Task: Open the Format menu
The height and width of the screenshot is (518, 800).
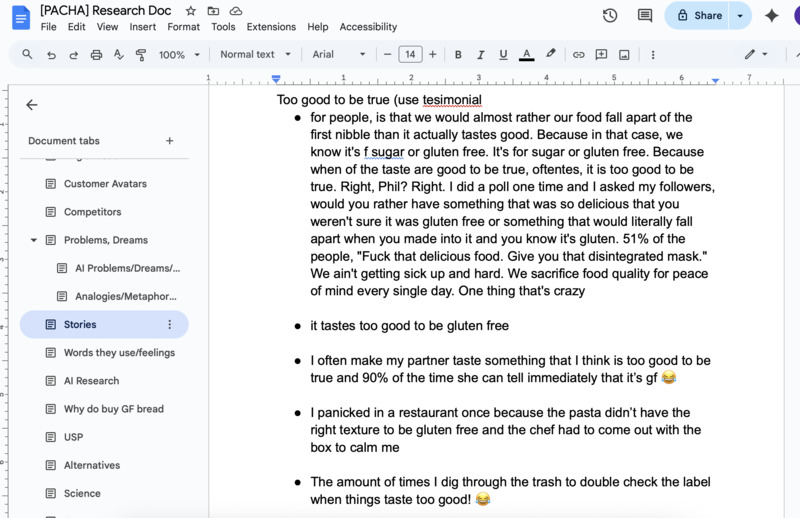Action: pos(183,27)
